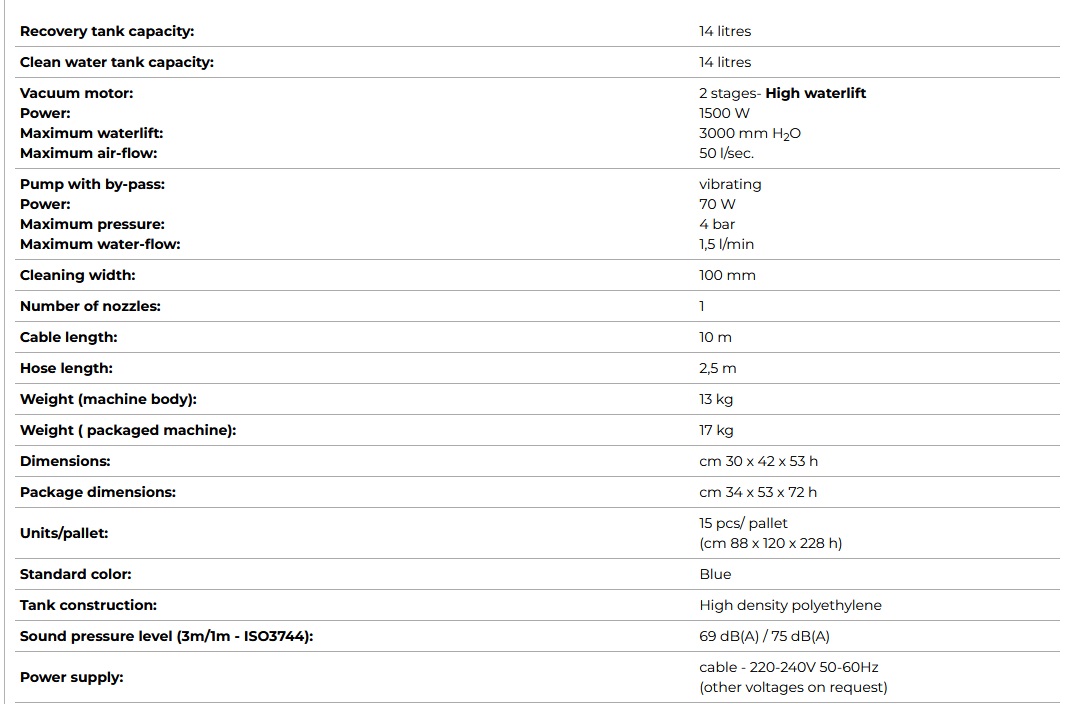
Task: Click the '15 pcs/ pallet' value
Action: [x=743, y=523]
